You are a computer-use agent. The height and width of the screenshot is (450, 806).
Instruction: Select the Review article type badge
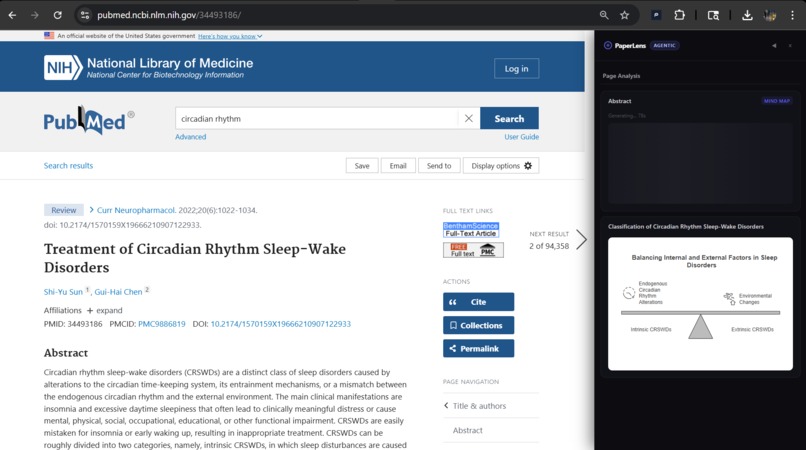(64, 210)
